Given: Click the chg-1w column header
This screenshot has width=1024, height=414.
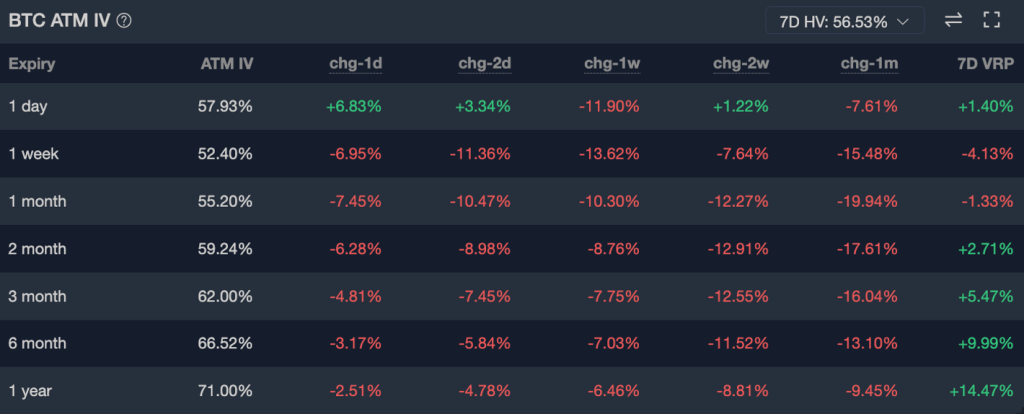Looking at the screenshot, I should pos(613,64).
